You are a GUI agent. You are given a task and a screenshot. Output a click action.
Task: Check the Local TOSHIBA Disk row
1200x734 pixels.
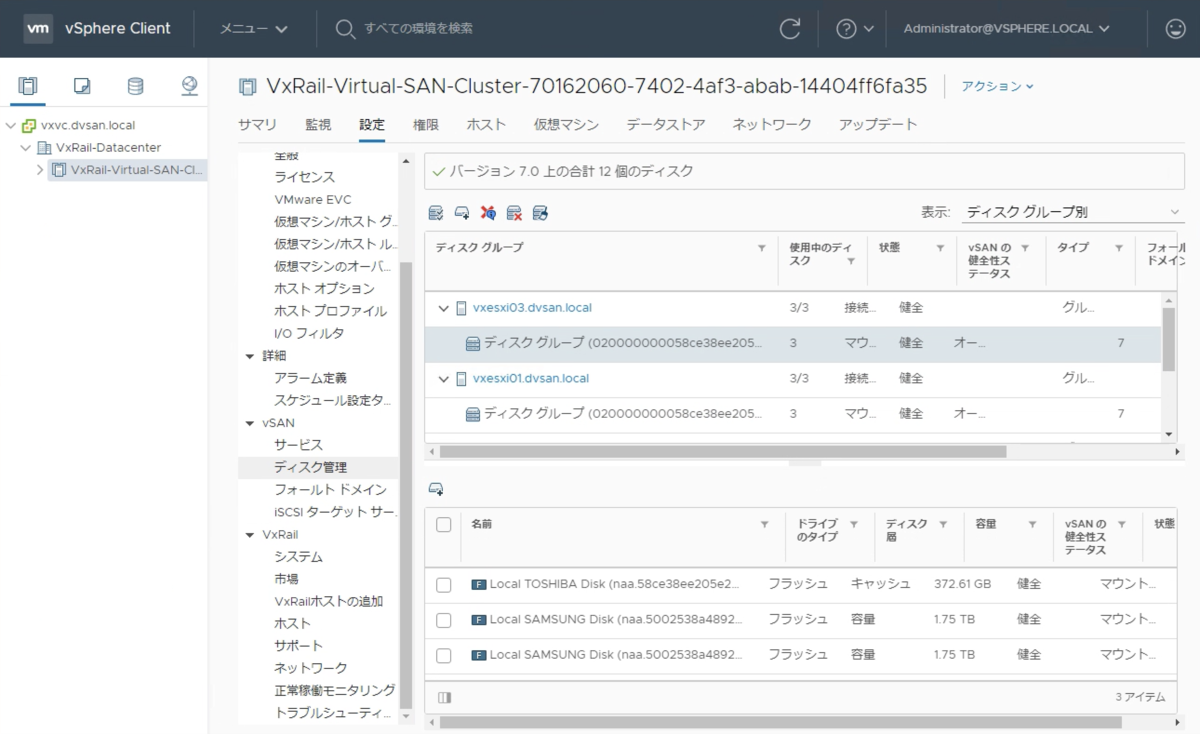(x=444, y=585)
